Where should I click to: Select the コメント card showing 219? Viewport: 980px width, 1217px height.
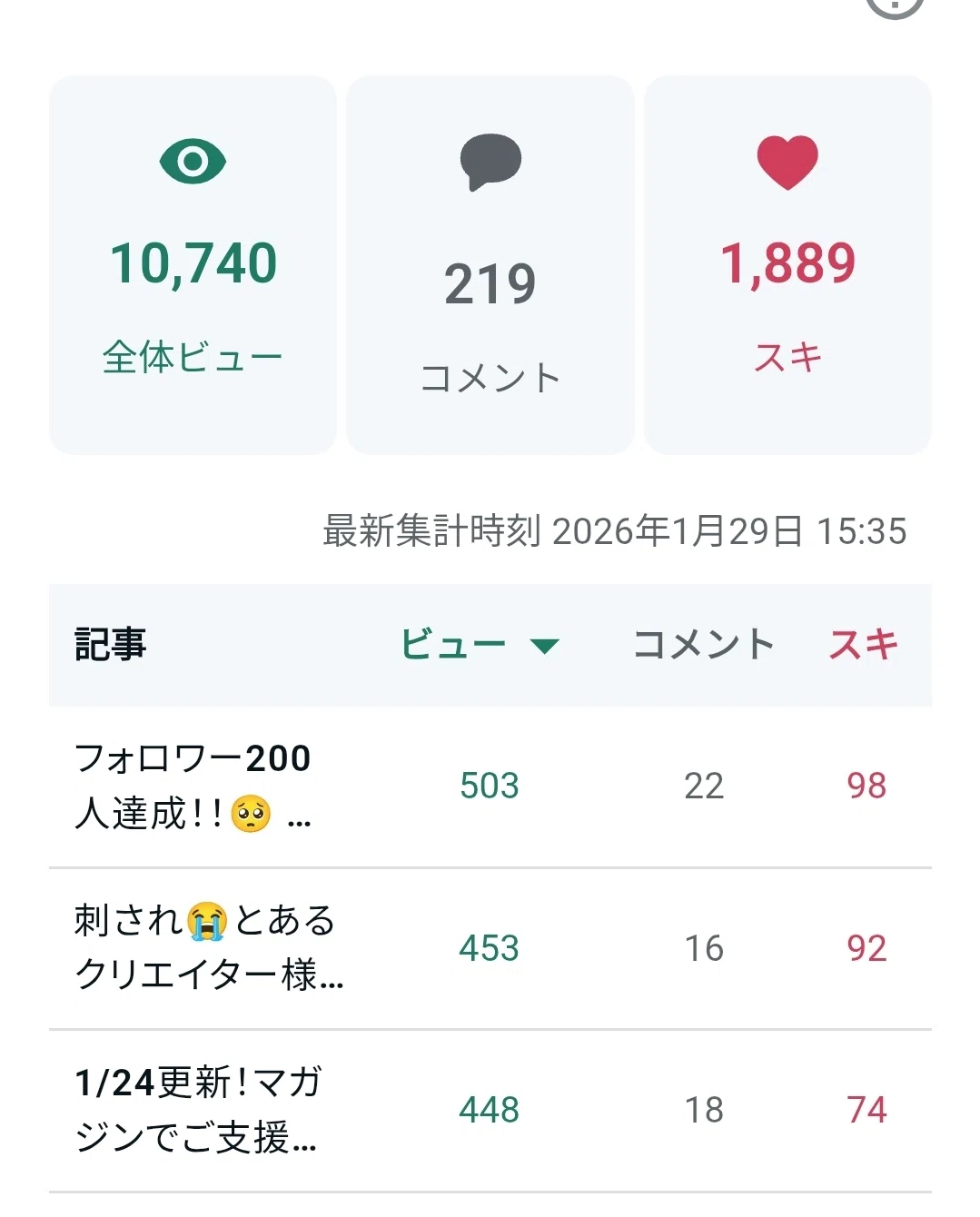490,265
